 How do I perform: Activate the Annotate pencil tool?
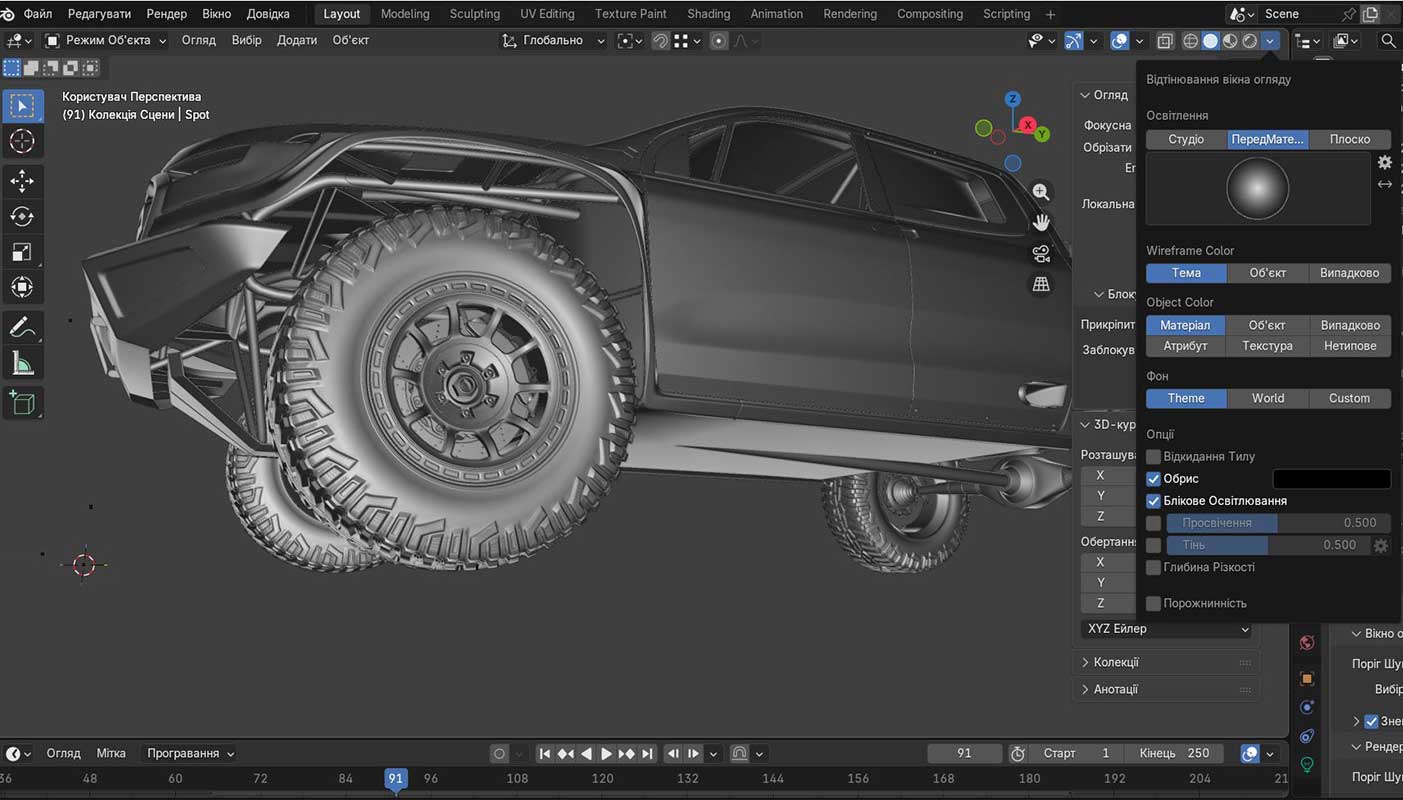tap(22, 327)
